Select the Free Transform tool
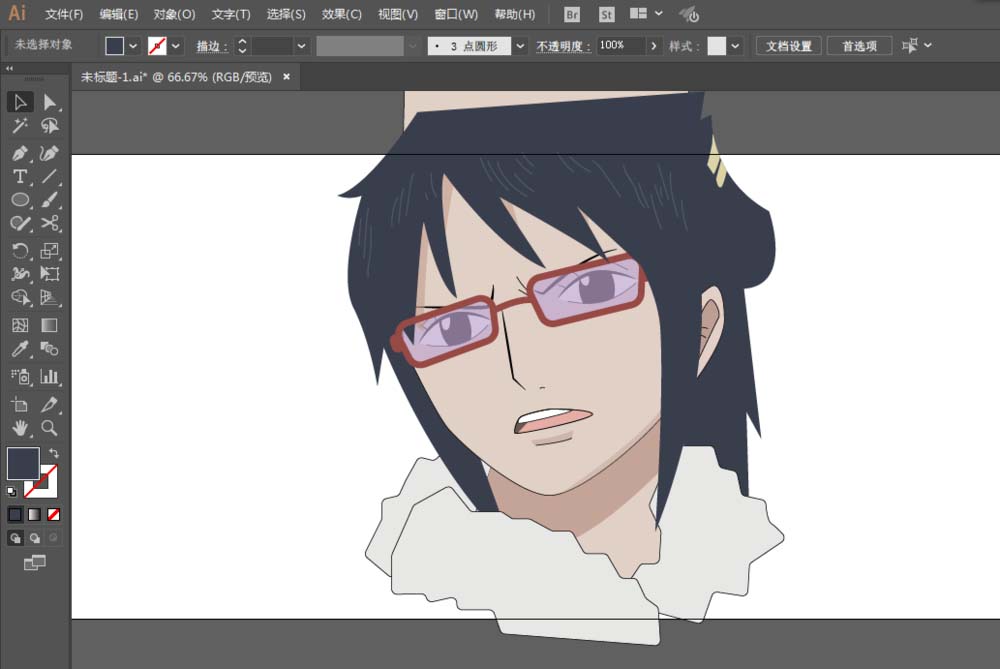This screenshot has width=1000, height=669. coord(49,274)
